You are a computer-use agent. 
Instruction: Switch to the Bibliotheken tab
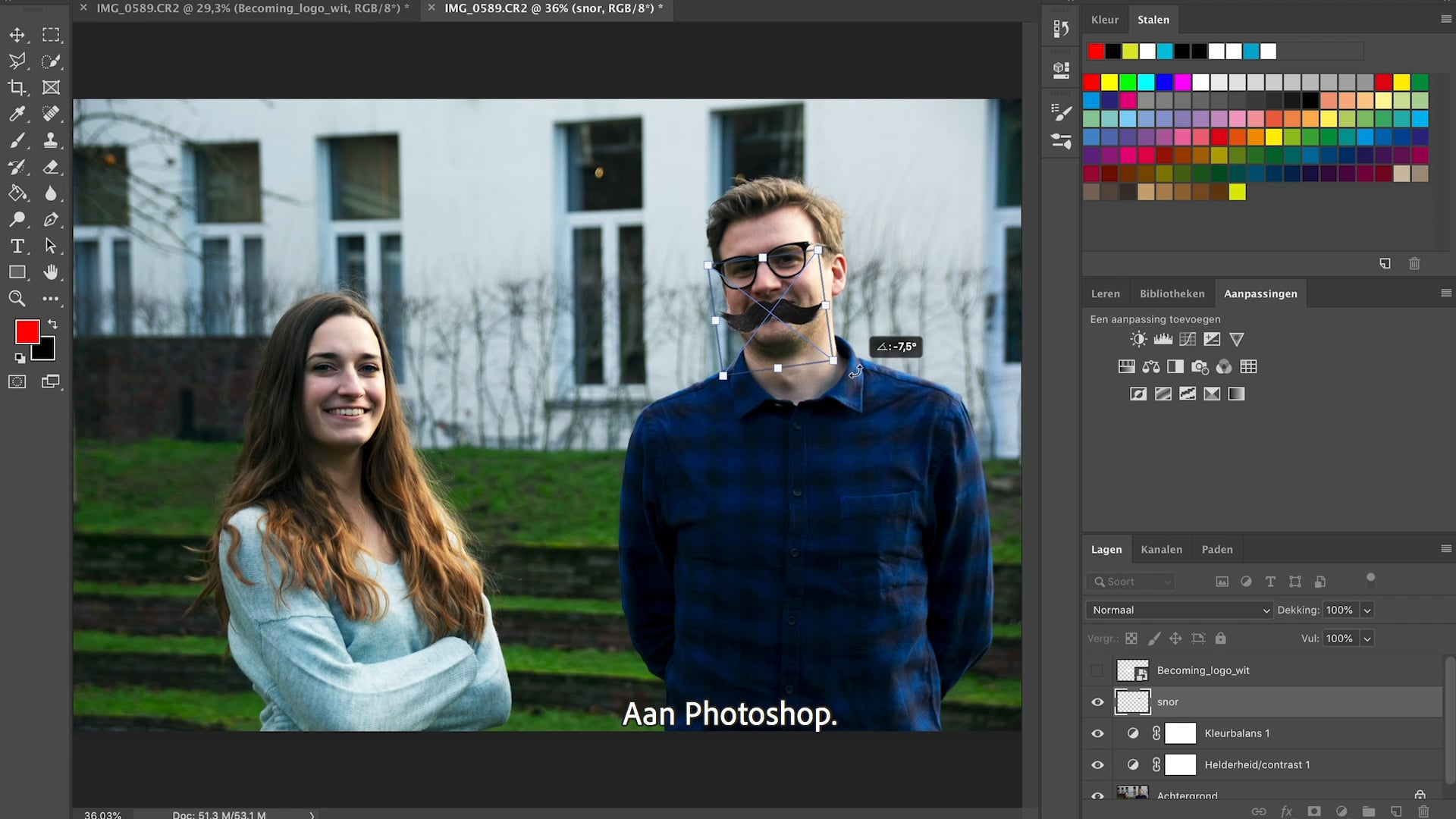point(1172,294)
